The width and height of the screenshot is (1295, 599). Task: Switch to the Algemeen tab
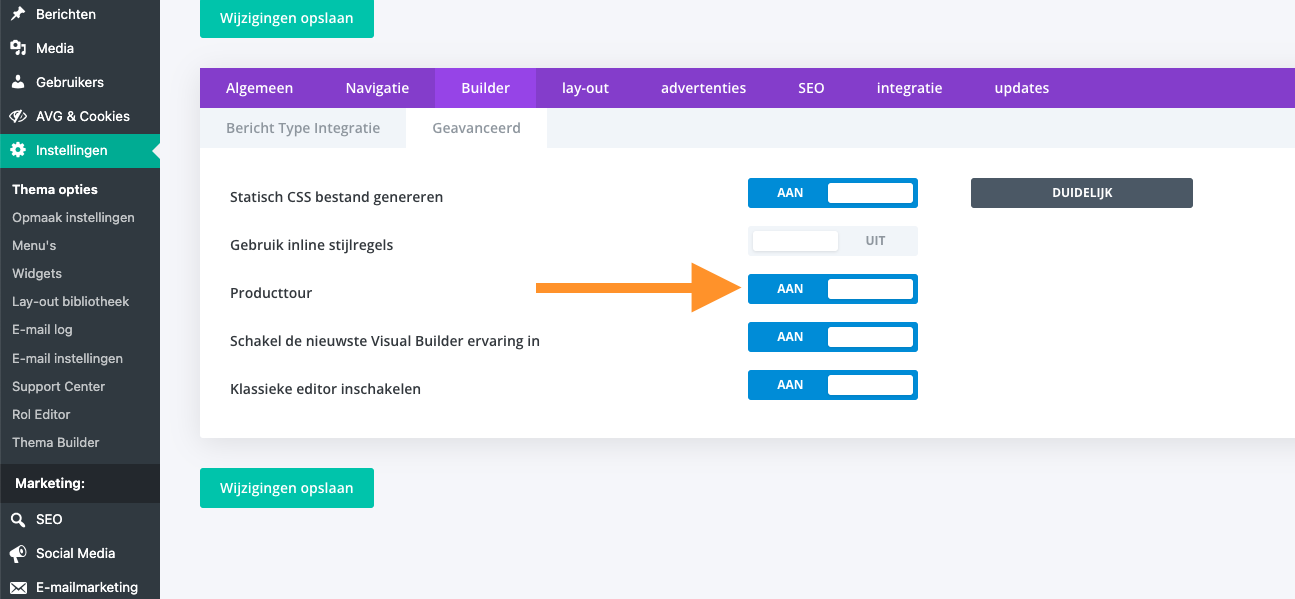260,88
